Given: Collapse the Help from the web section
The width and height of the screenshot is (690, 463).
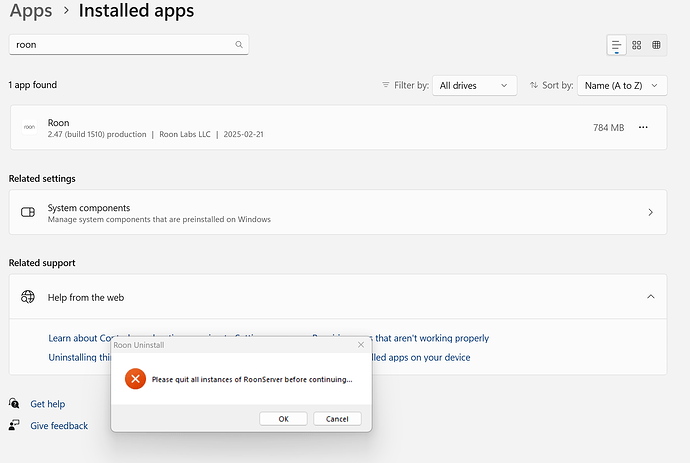Looking at the screenshot, I should [650, 297].
